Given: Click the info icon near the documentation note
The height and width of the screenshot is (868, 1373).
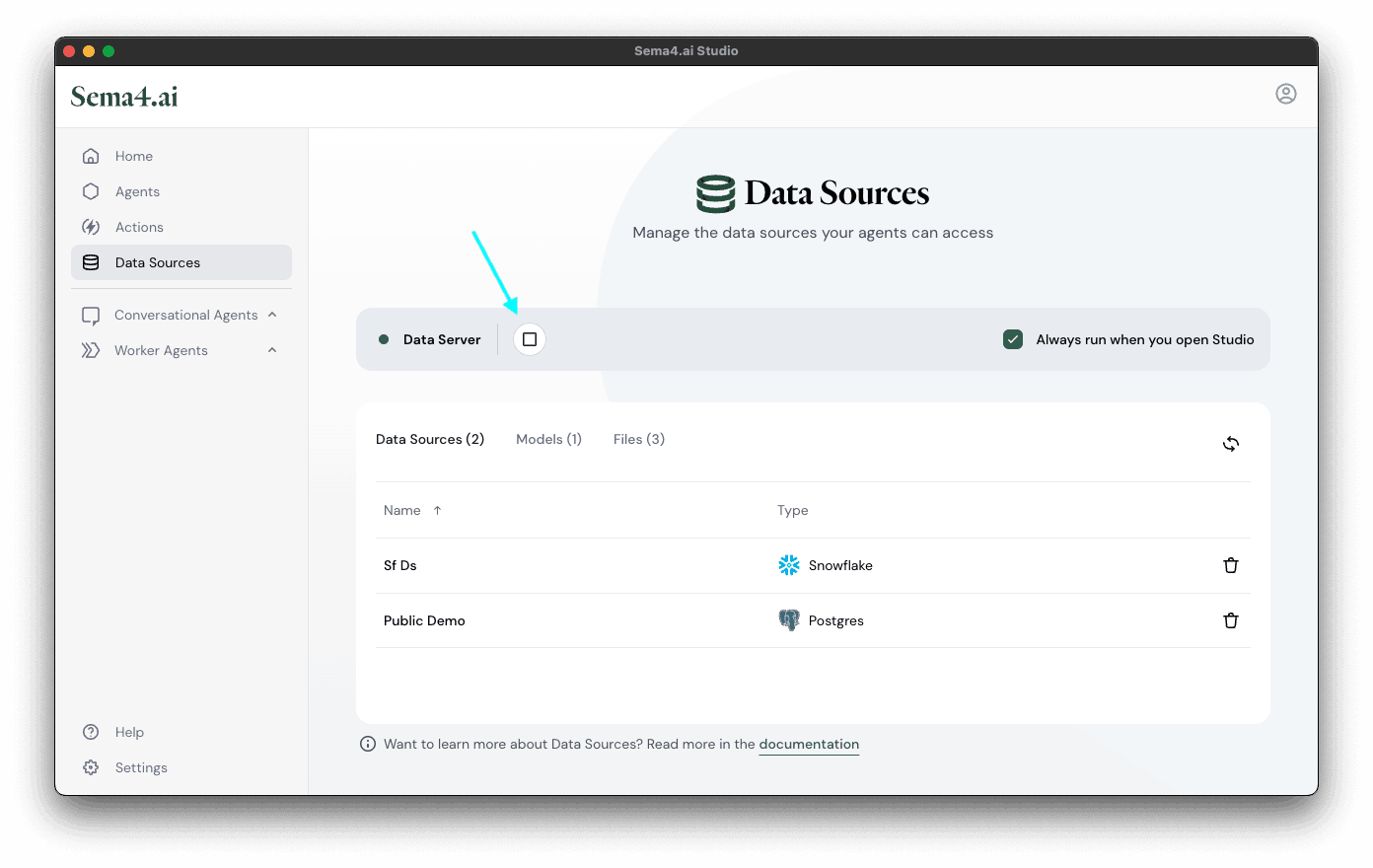Looking at the screenshot, I should (x=368, y=744).
